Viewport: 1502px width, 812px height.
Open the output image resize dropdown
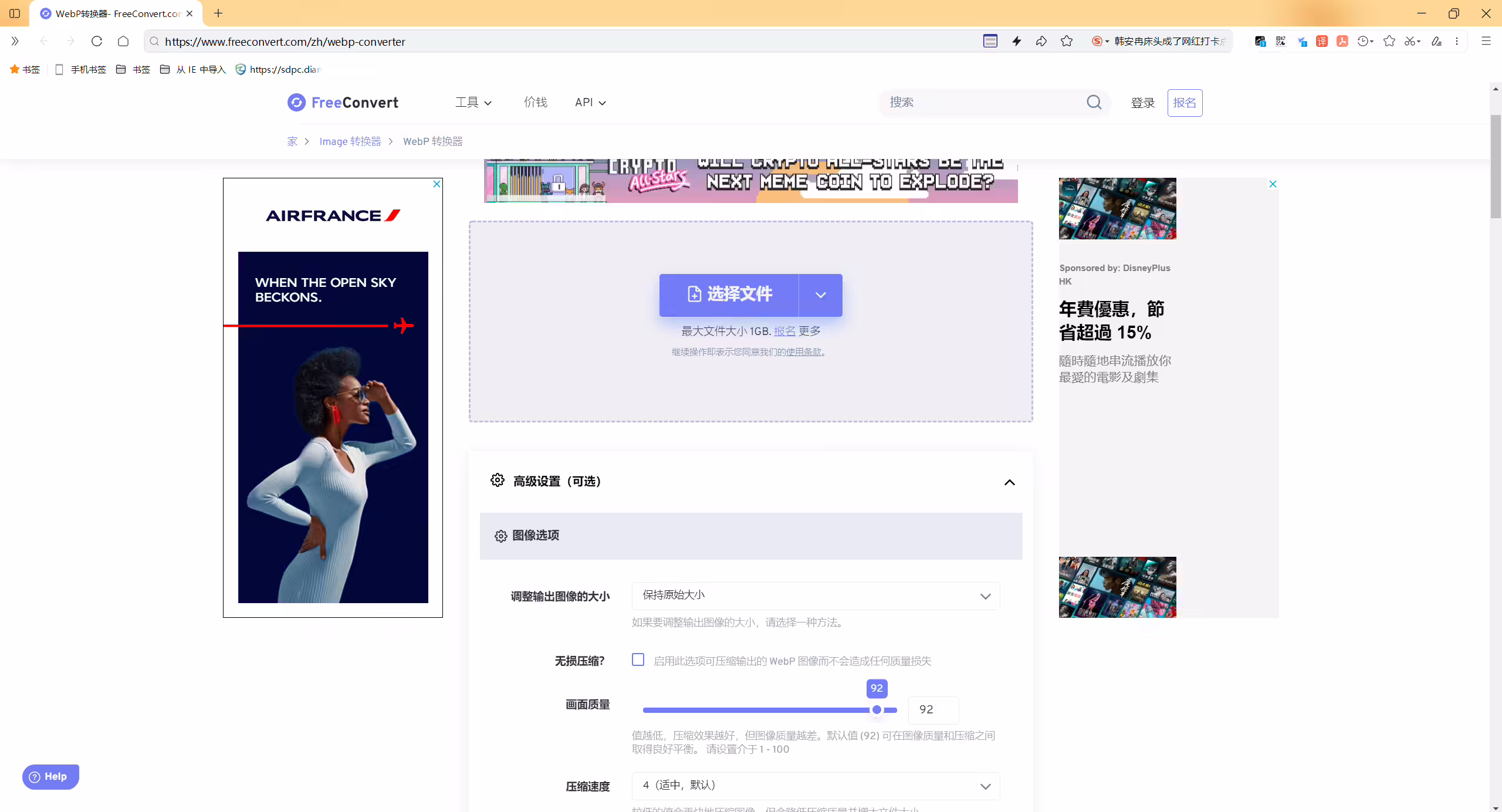(816, 596)
